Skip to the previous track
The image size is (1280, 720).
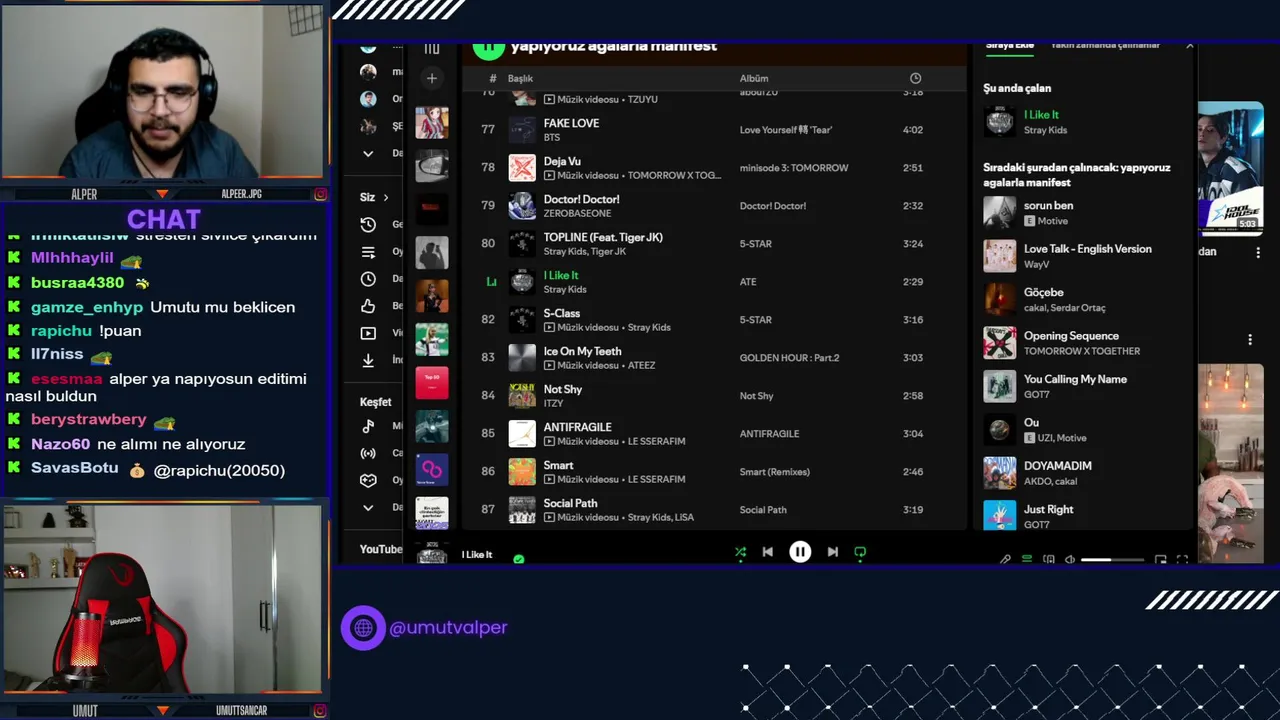(x=768, y=552)
